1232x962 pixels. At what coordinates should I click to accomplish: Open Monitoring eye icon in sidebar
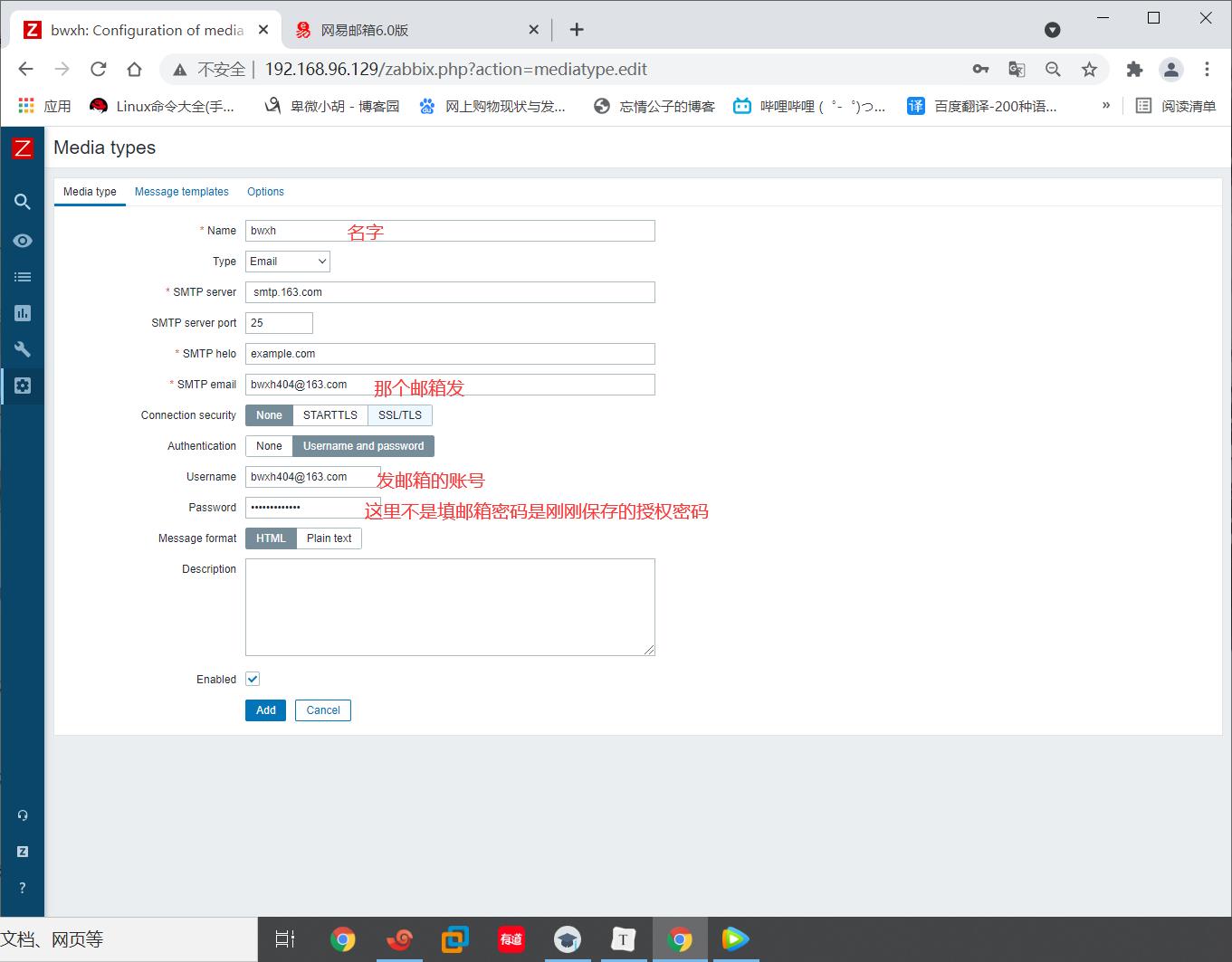(x=23, y=241)
